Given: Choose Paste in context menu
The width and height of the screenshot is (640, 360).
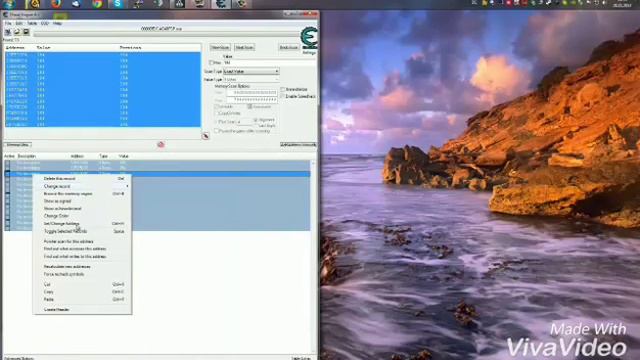Looking at the screenshot, I should [x=82, y=299].
